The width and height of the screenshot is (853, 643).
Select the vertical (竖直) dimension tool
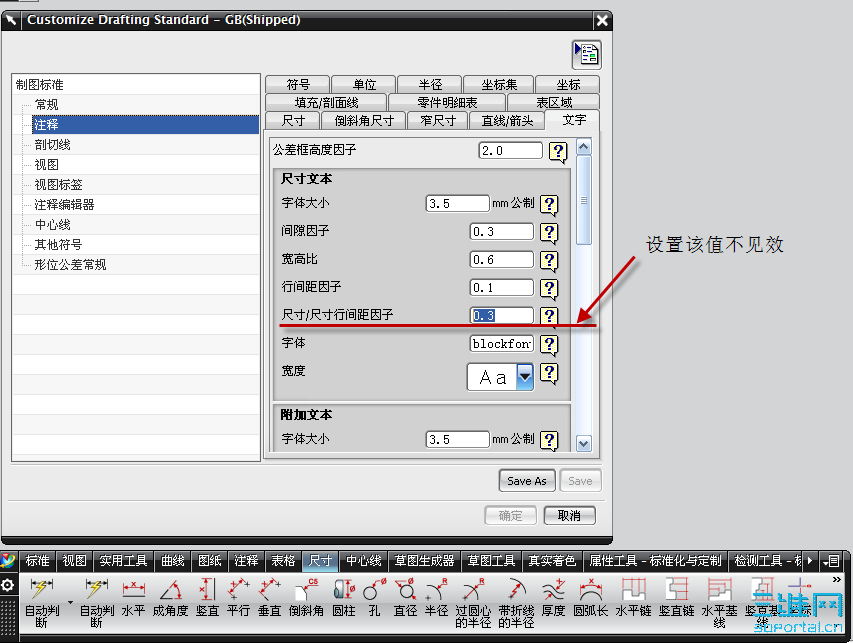207,598
